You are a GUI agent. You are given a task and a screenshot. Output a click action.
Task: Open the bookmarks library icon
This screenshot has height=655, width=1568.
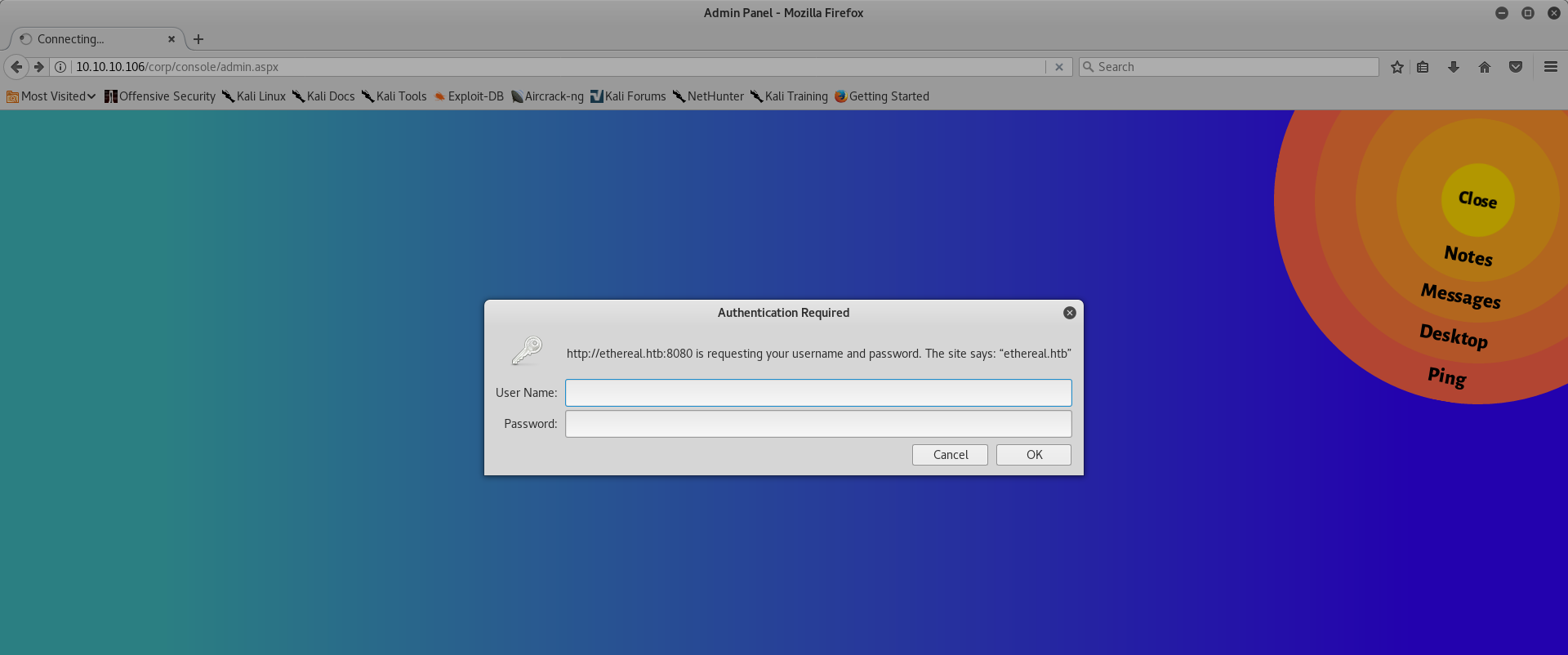pyautogui.click(x=1423, y=67)
